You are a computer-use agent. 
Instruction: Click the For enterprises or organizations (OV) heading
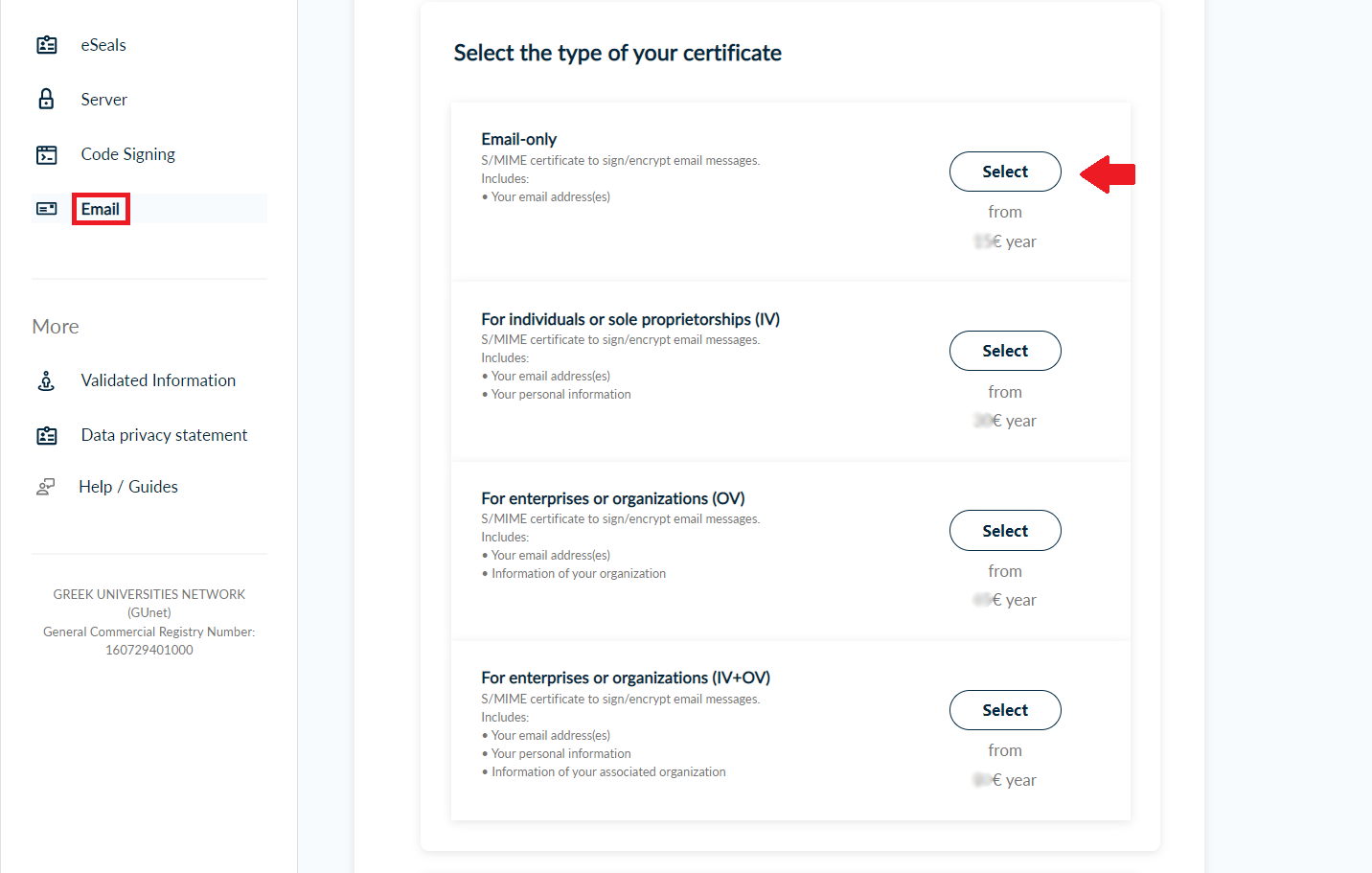[612, 498]
